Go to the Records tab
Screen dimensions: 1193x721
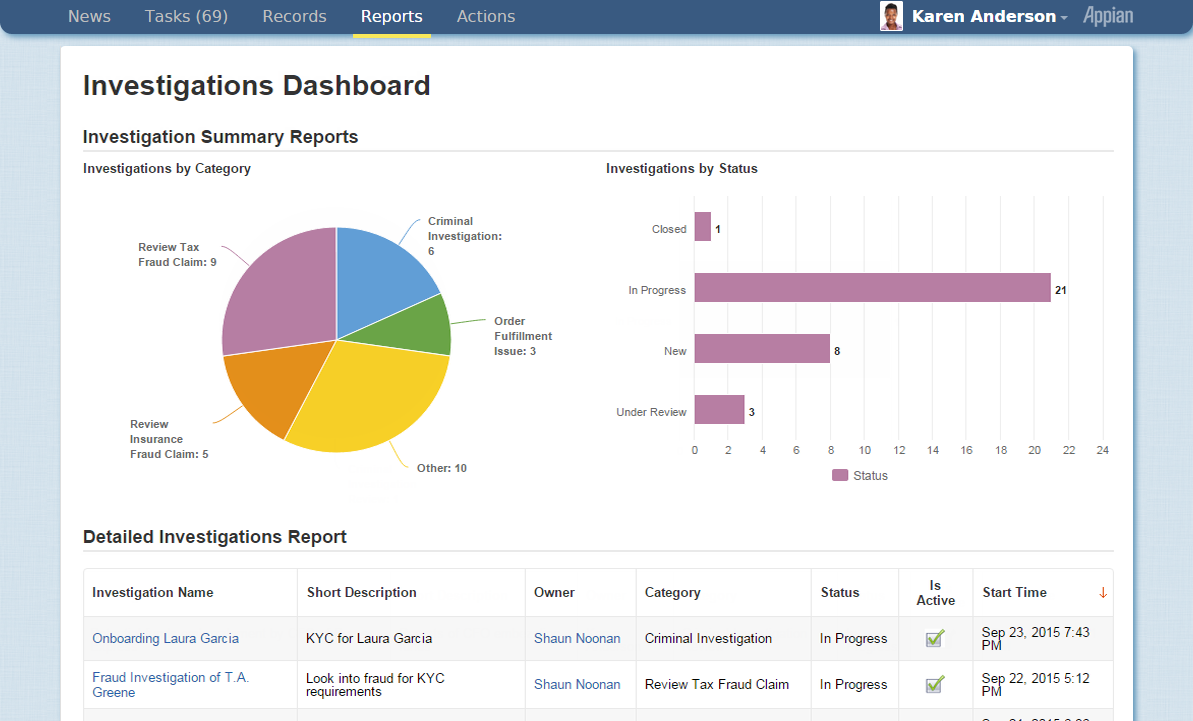click(x=294, y=17)
